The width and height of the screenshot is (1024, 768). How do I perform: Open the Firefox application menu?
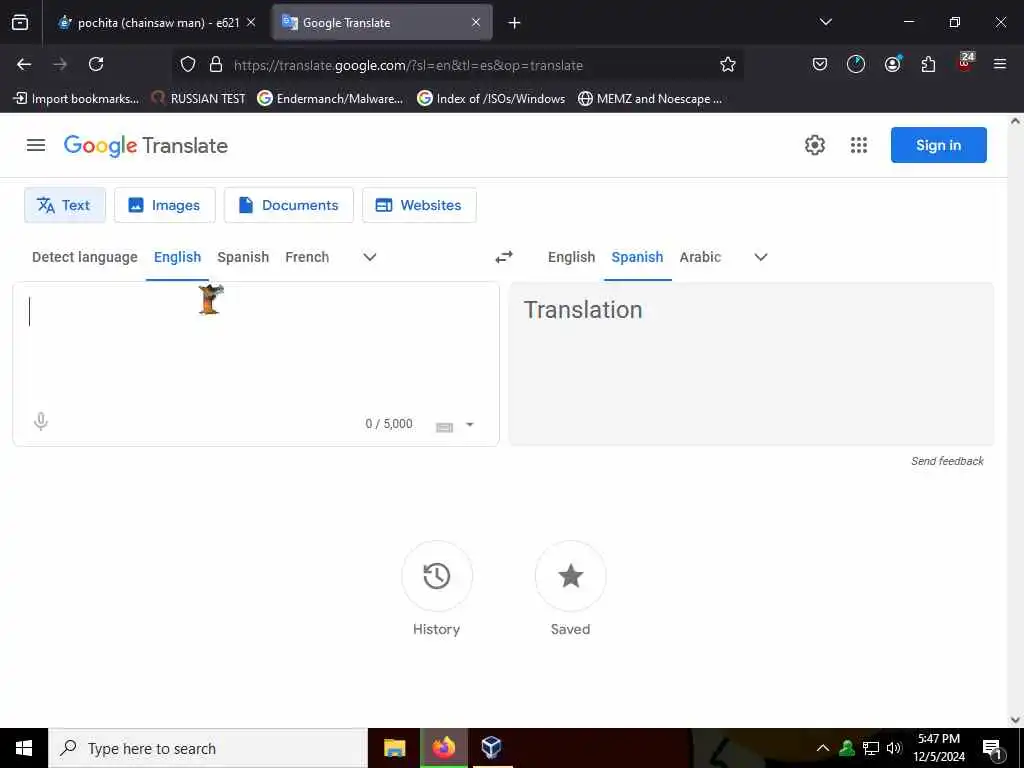tap(1000, 64)
